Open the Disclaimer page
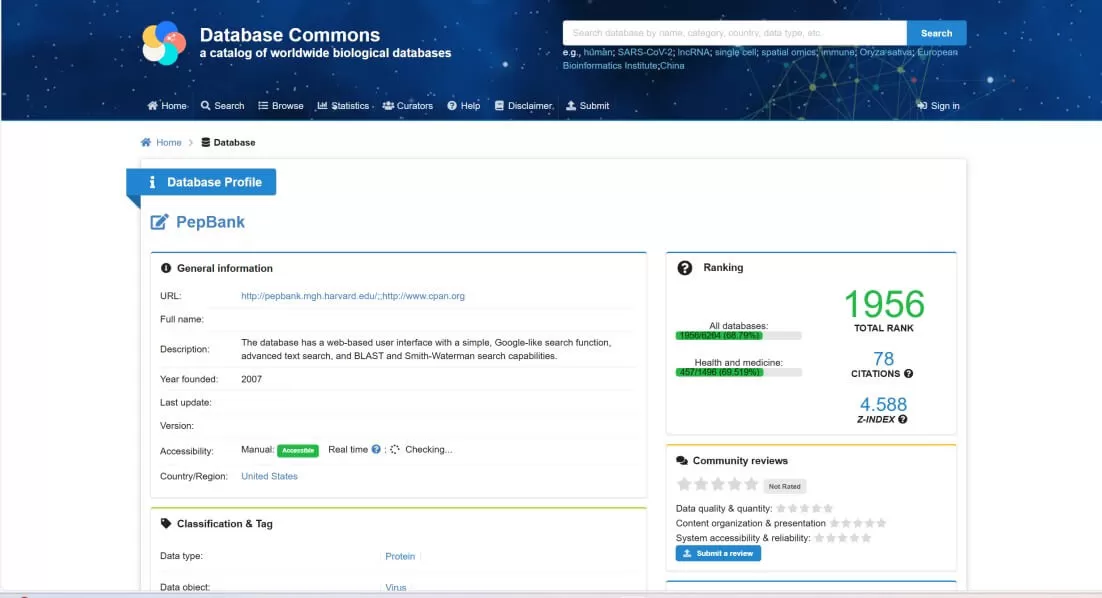Image resolution: width=1102 pixels, height=598 pixels. (524, 106)
